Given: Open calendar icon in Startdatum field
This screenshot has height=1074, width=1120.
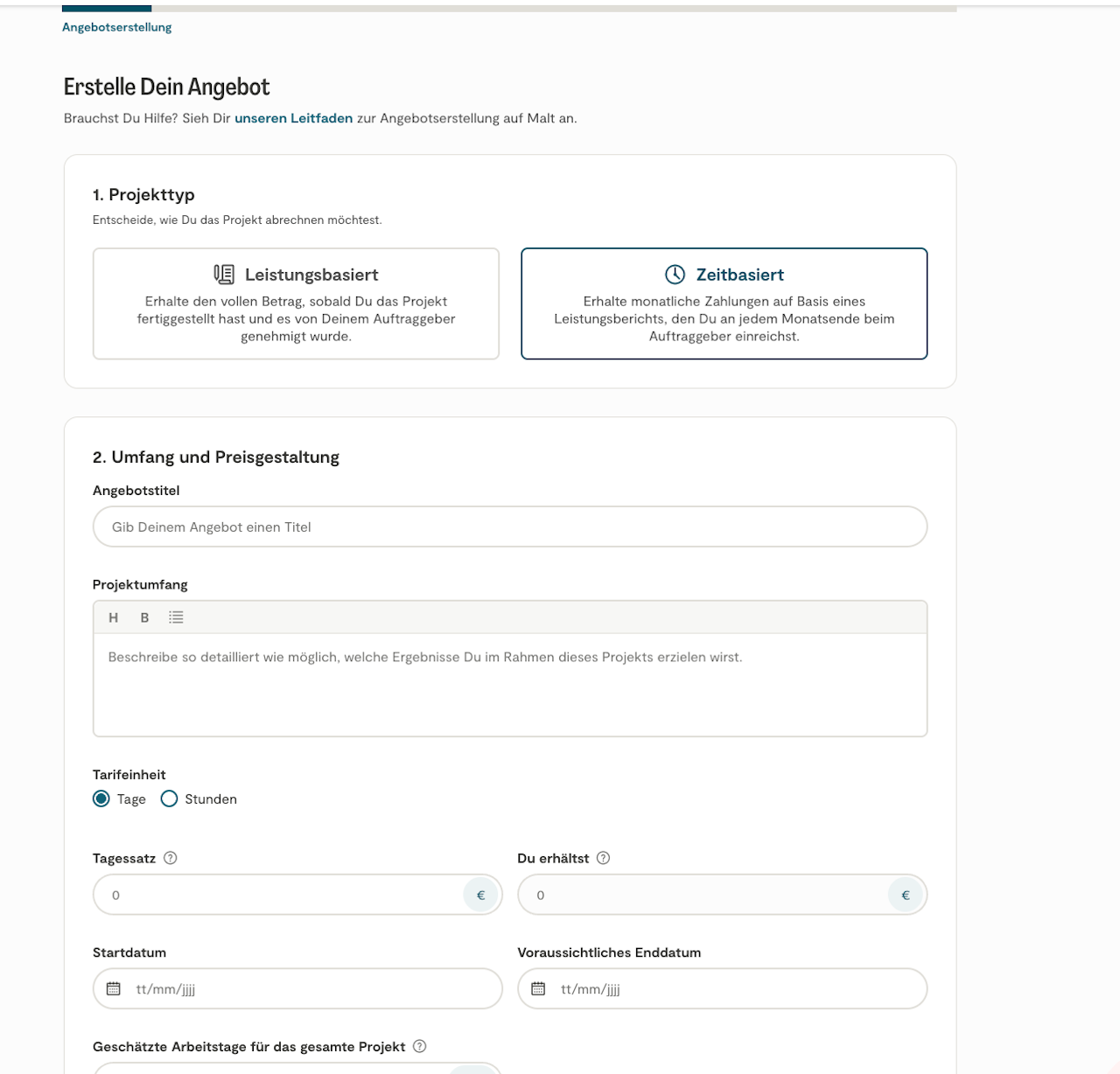Looking at the screenshot, I should tap(114, 989).
